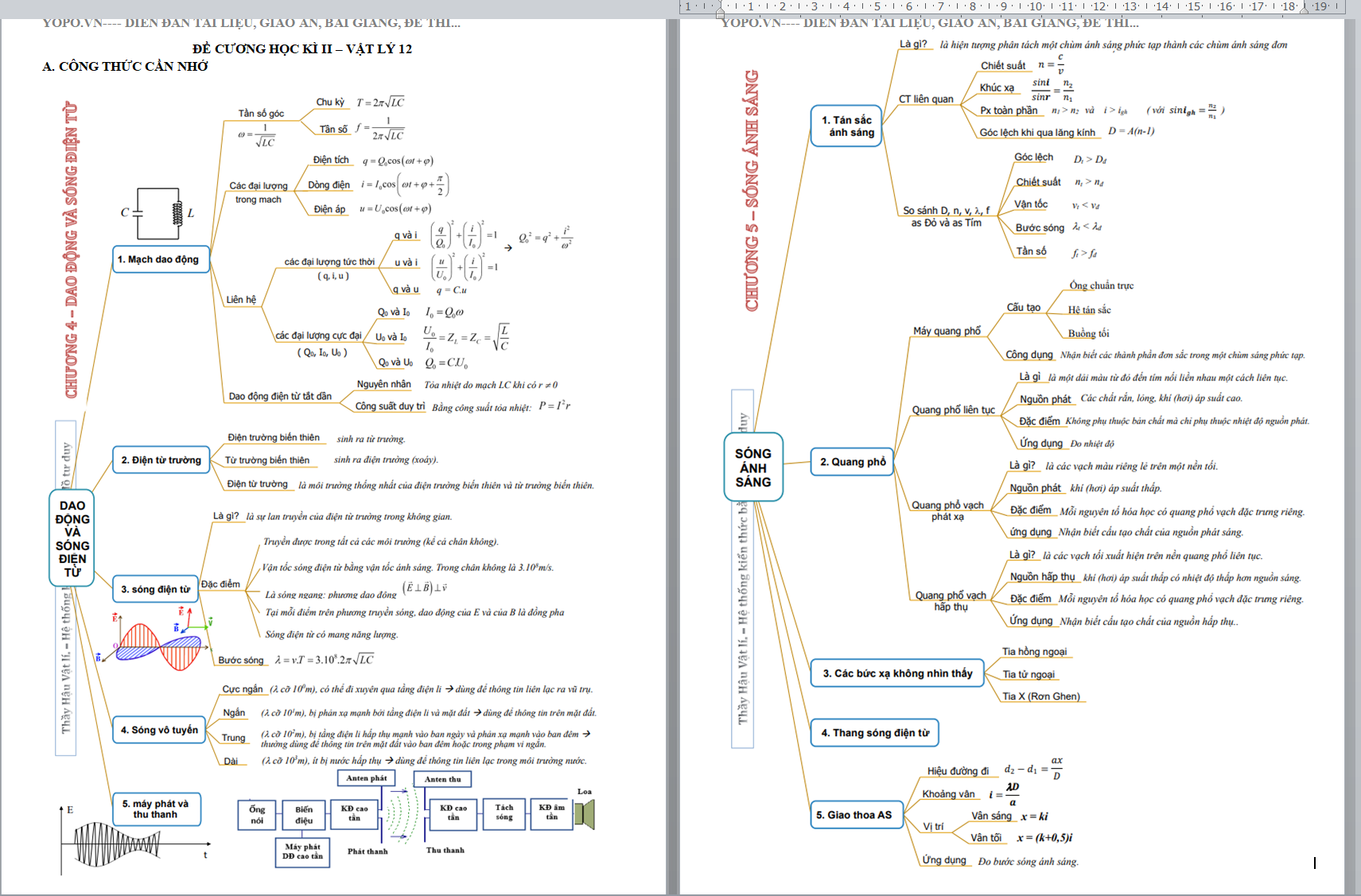Select the Loa speaker icon

point(585,813)
